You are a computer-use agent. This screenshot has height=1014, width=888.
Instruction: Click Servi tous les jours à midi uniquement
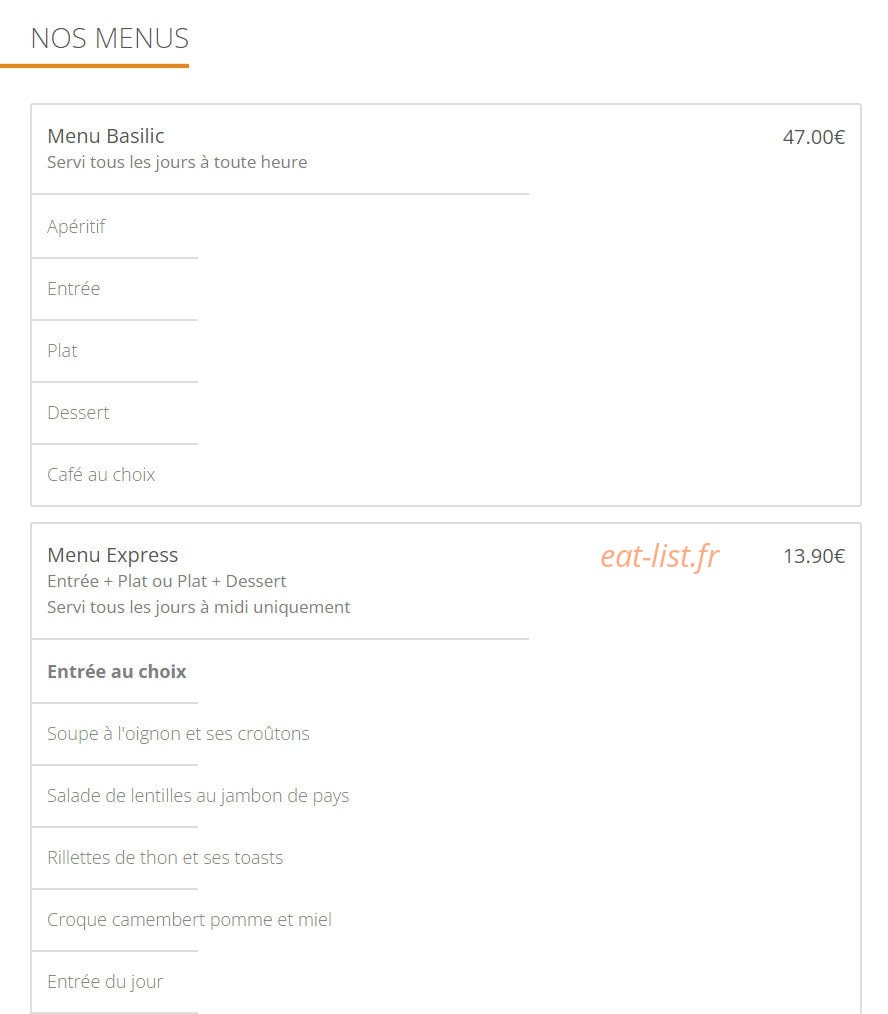pos(199,607)
